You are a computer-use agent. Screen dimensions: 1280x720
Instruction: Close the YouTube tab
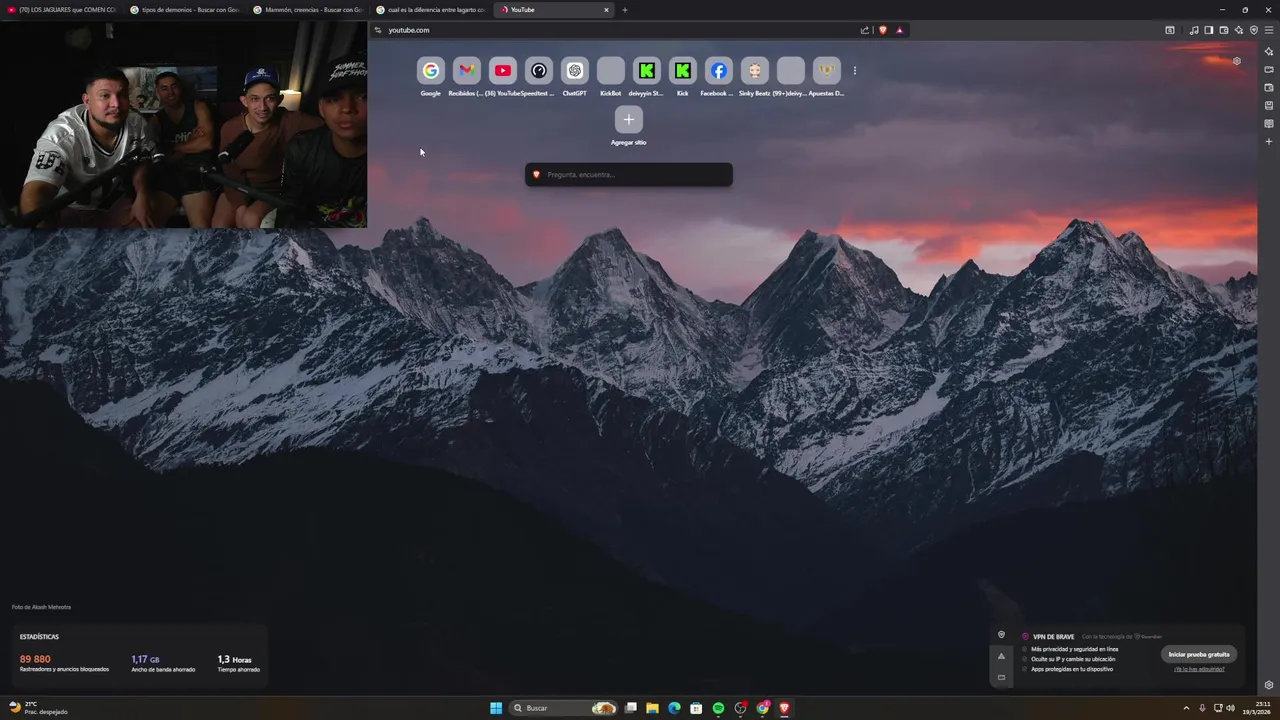(x=606, y=10)
